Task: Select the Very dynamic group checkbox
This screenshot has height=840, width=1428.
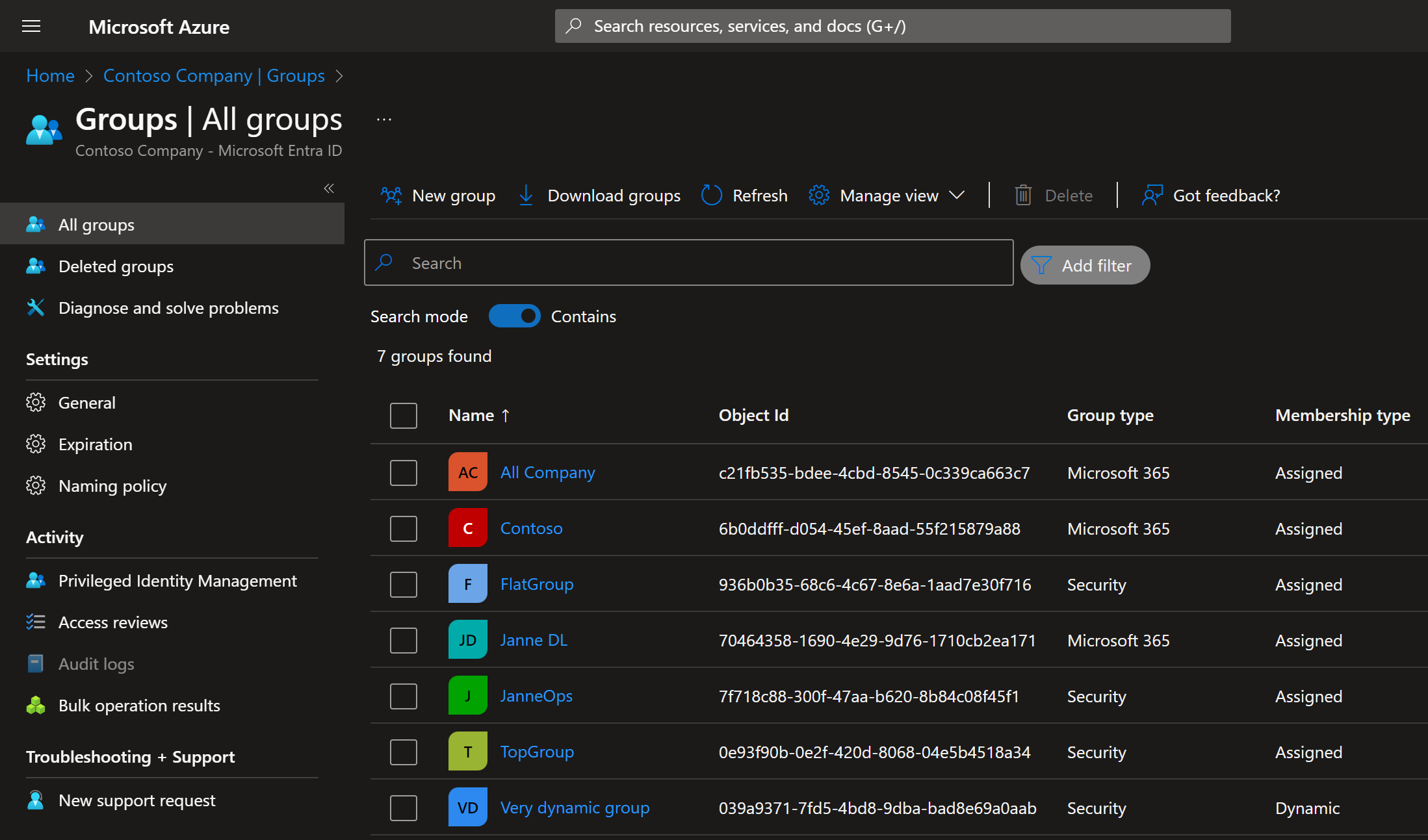Action: [404, 808]
